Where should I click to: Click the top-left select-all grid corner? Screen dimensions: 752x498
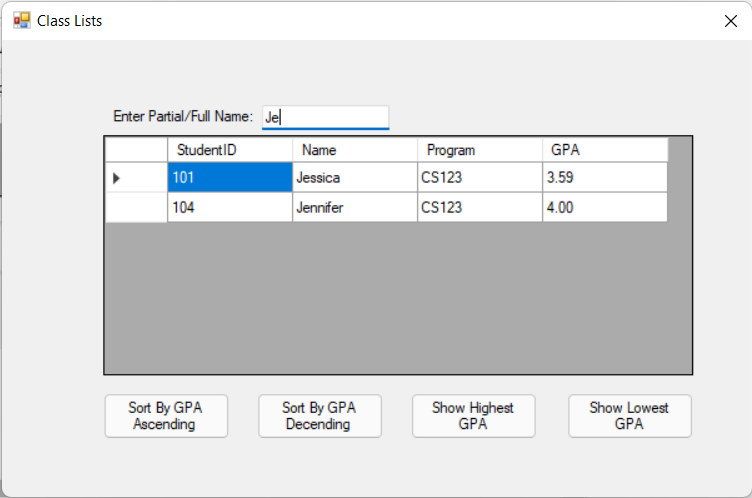(x=136, y=150)
